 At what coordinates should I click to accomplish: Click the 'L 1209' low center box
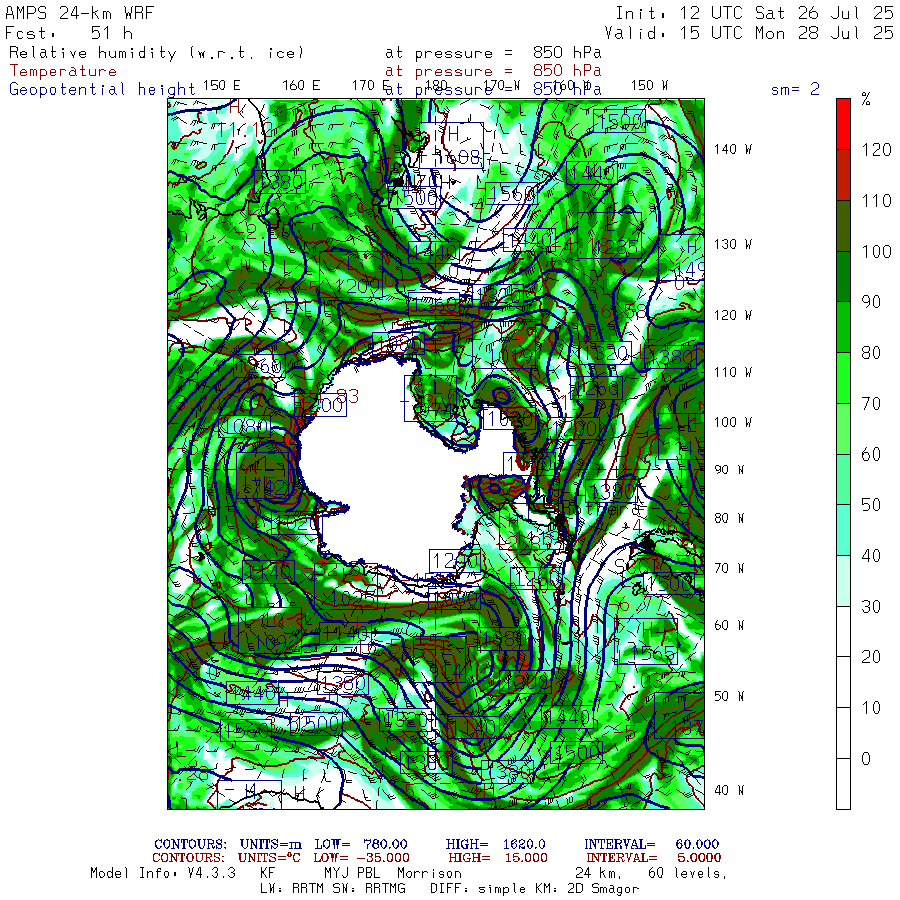[351, 274]
